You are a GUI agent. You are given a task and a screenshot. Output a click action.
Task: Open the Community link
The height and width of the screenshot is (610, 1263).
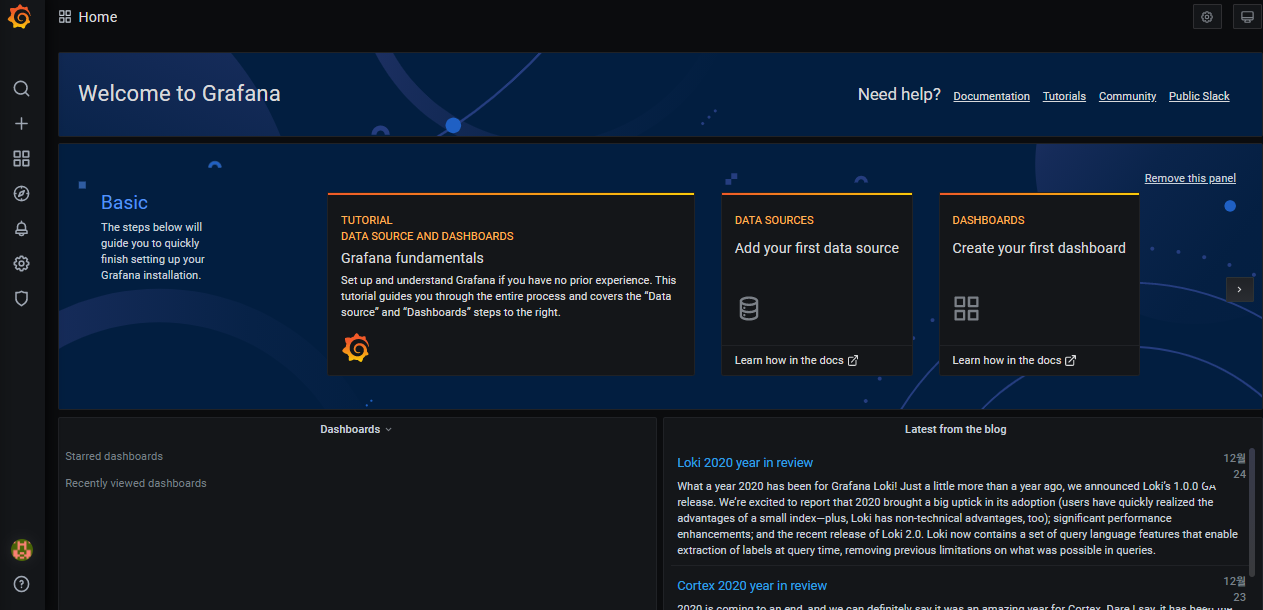(x=1127, y=96)
